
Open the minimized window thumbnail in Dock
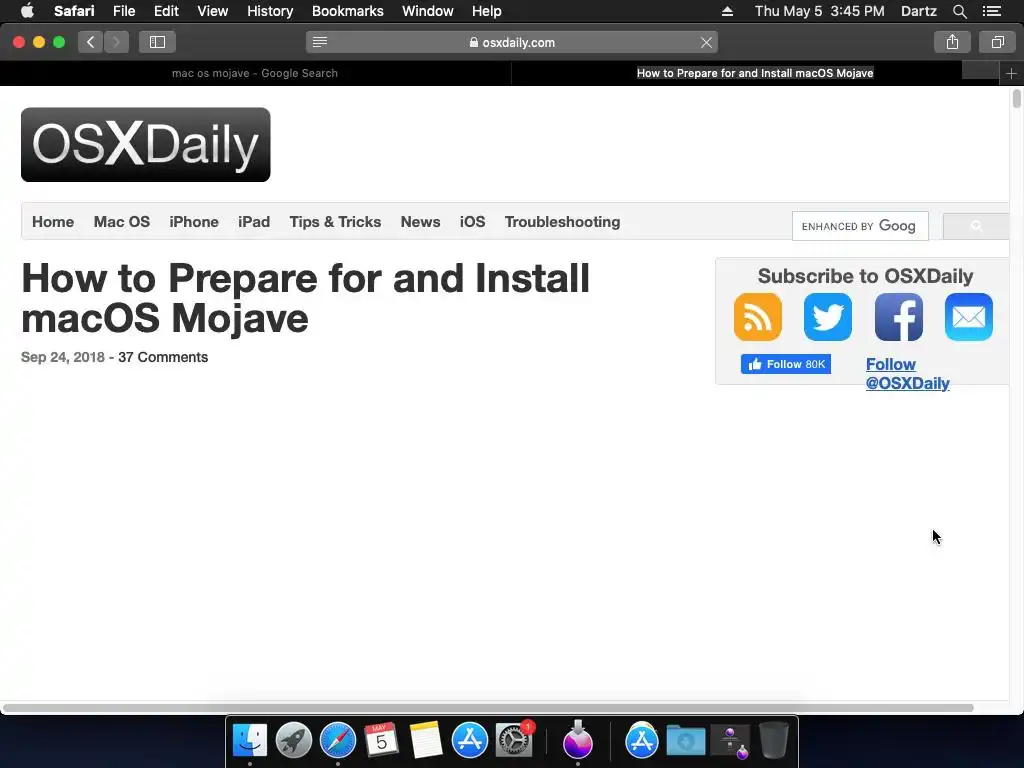(x=730, y=741)
